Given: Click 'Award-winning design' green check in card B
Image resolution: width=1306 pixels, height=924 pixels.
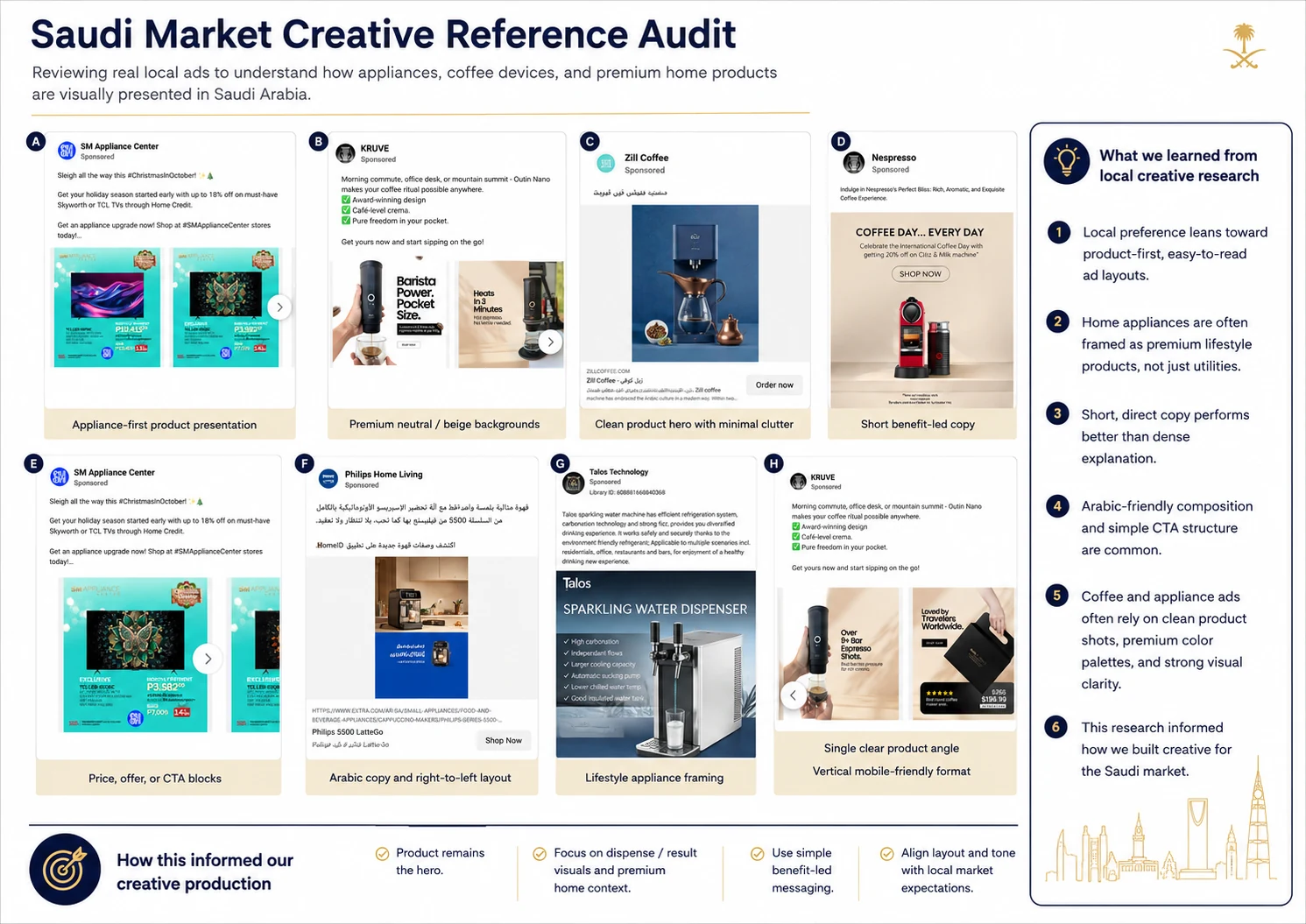Looking at the screenshot, I should 346,200.
